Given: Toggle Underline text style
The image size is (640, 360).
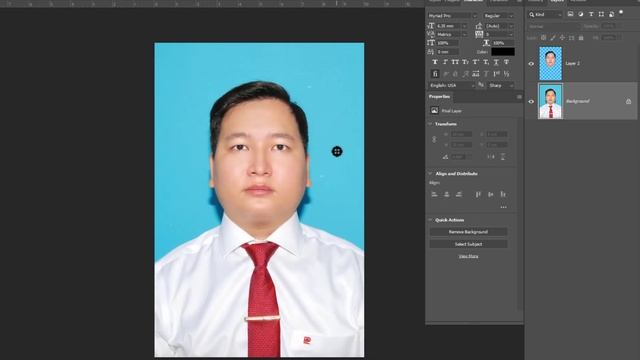Looking at the screenshot, I should click(x=496, y=62).
